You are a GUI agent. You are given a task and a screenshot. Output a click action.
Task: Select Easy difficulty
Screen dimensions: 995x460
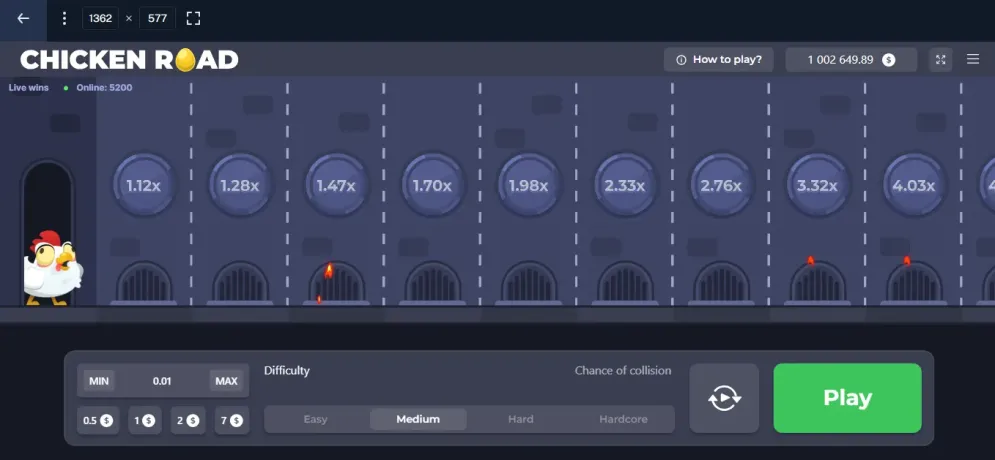pos(315,419)
